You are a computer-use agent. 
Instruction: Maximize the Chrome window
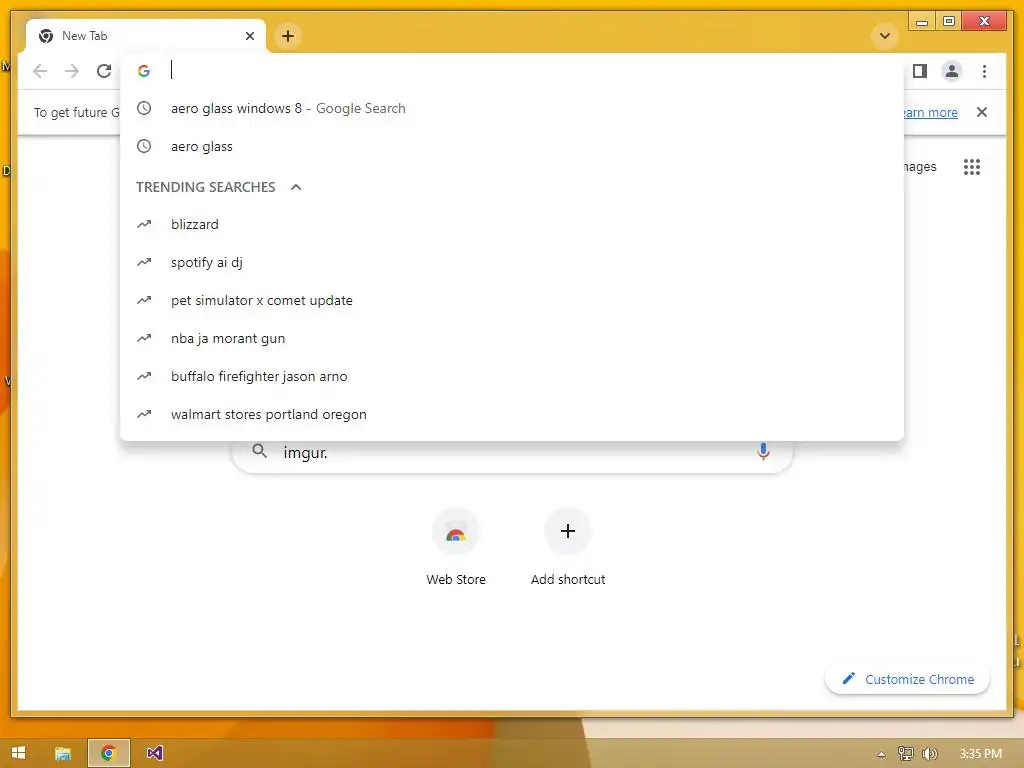[x=949, y=22]
